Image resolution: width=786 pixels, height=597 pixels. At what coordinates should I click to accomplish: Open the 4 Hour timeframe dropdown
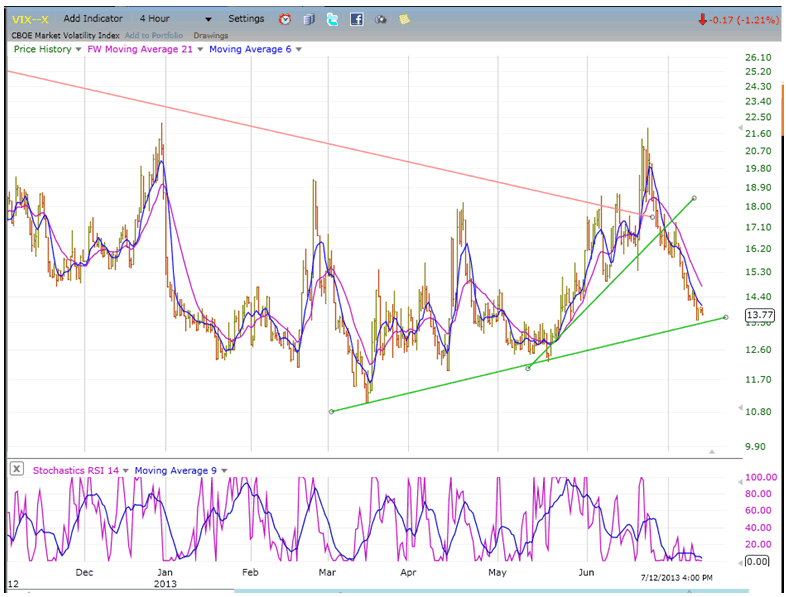pos(175,19)
